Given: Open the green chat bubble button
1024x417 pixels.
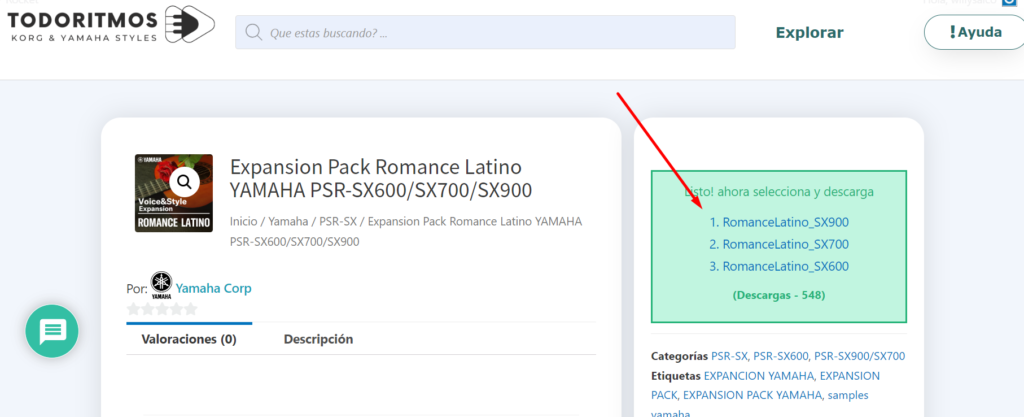Looking at the screenshot, I should pos(52,331).
